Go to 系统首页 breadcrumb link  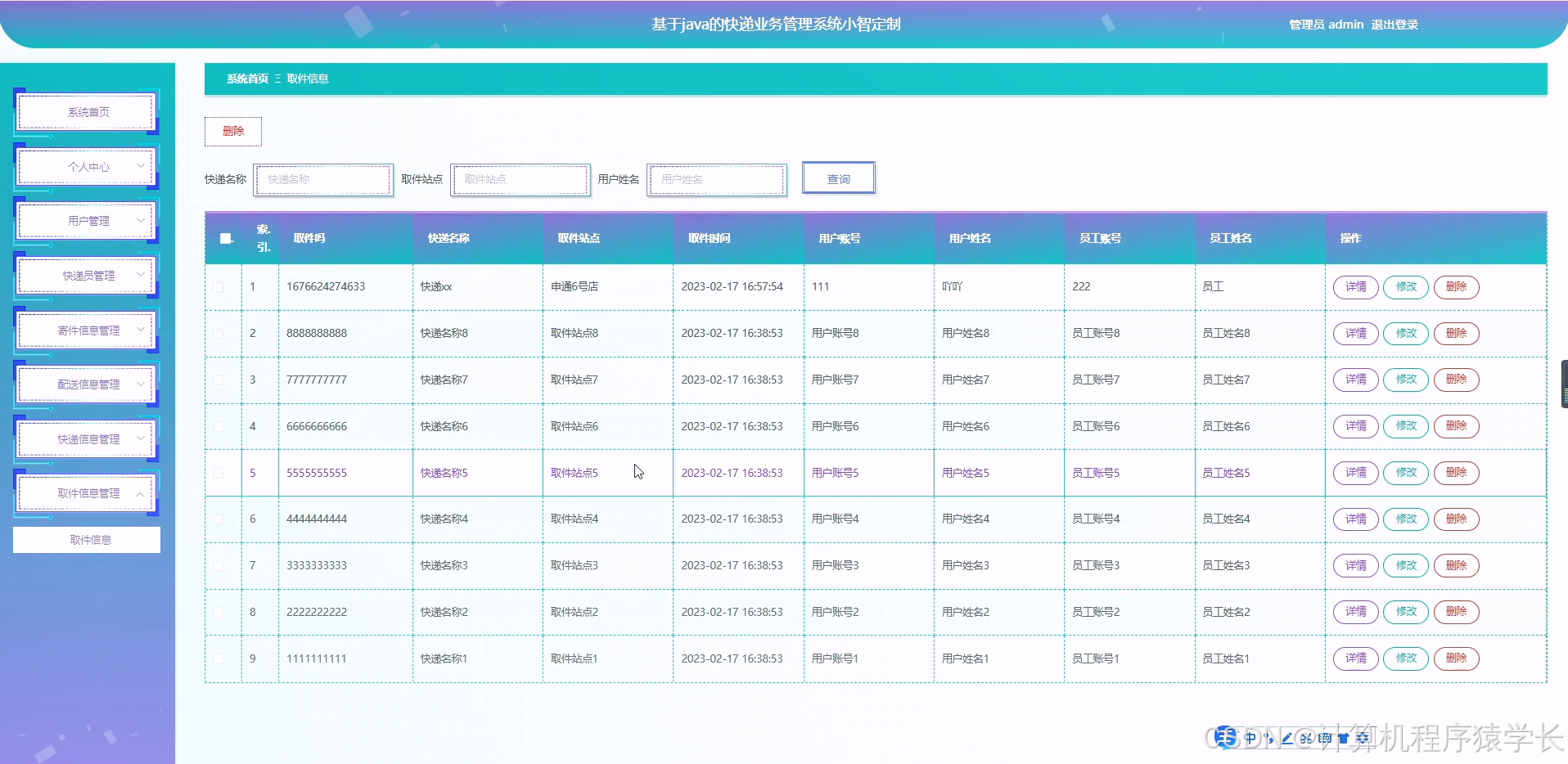coord(247,79)
